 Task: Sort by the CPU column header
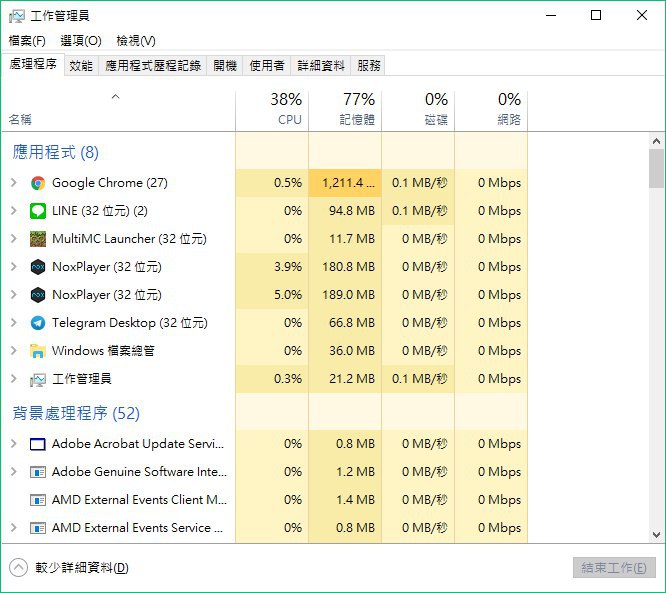click(272, 110)
